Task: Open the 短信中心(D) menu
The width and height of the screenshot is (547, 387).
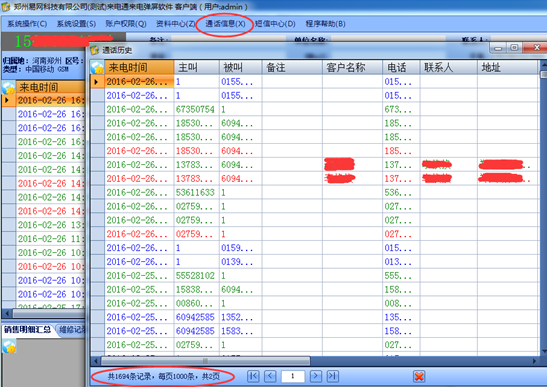Action: click(275, 24)
